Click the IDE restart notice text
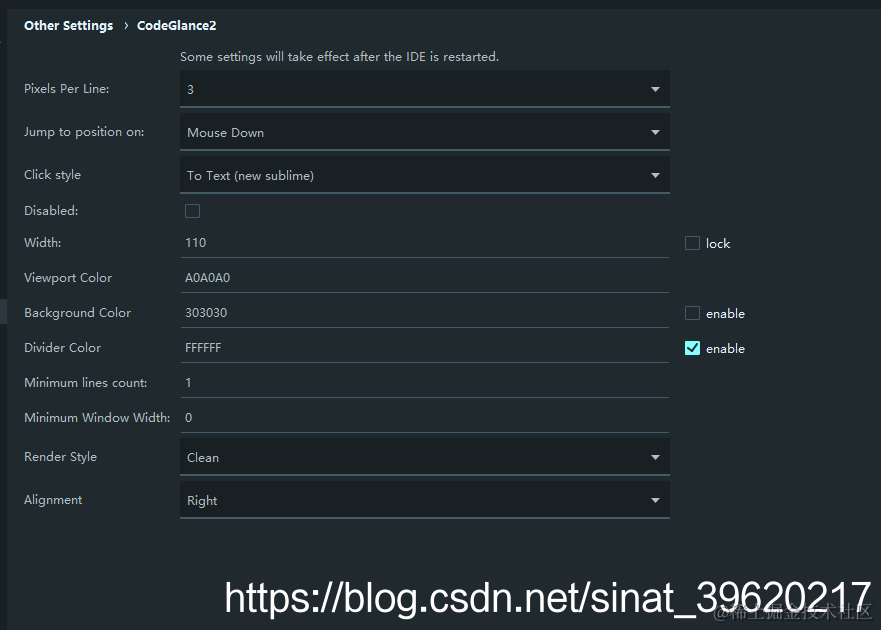 [339, 57]
